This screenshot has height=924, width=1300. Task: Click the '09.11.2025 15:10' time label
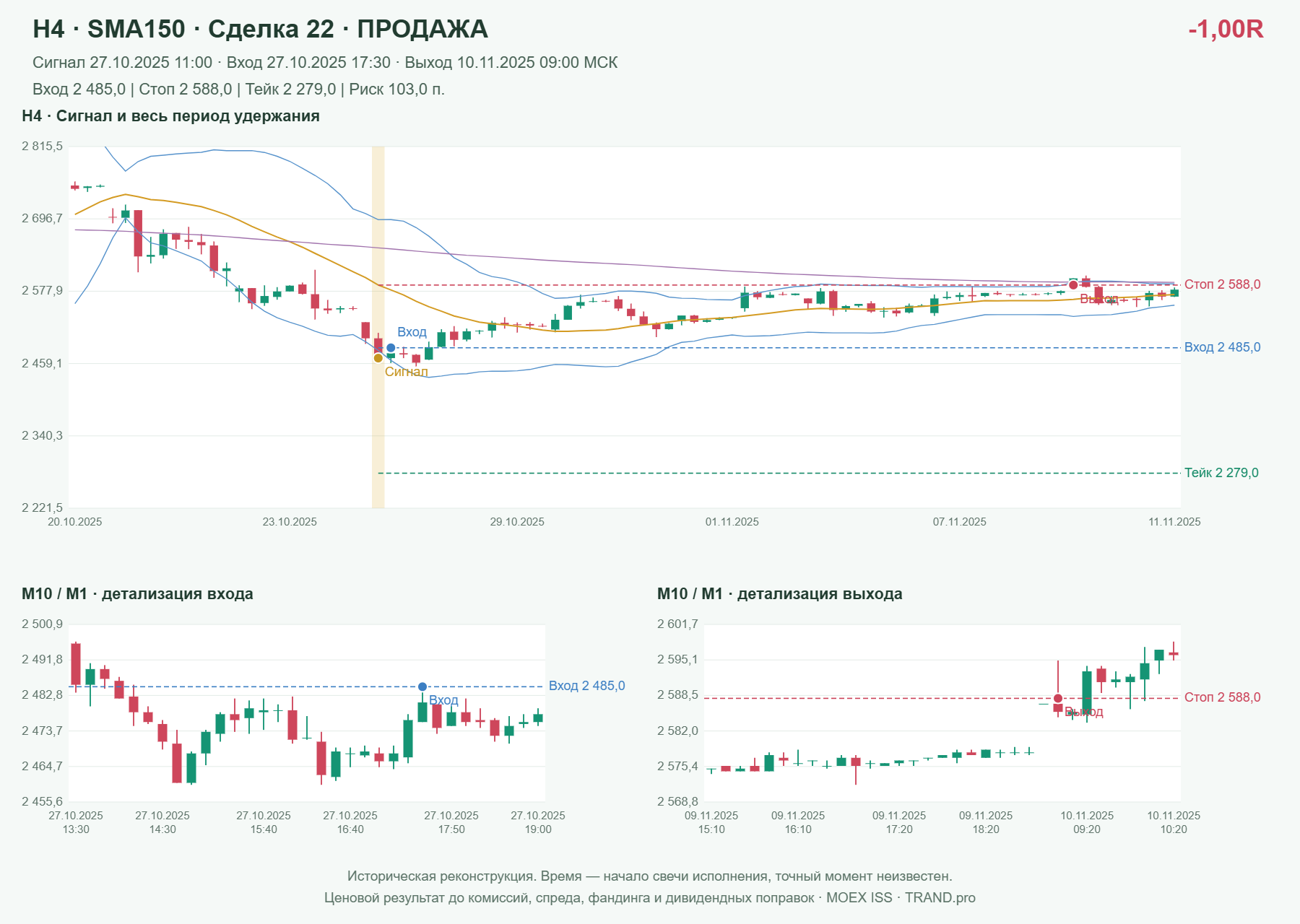coord(711,822)
